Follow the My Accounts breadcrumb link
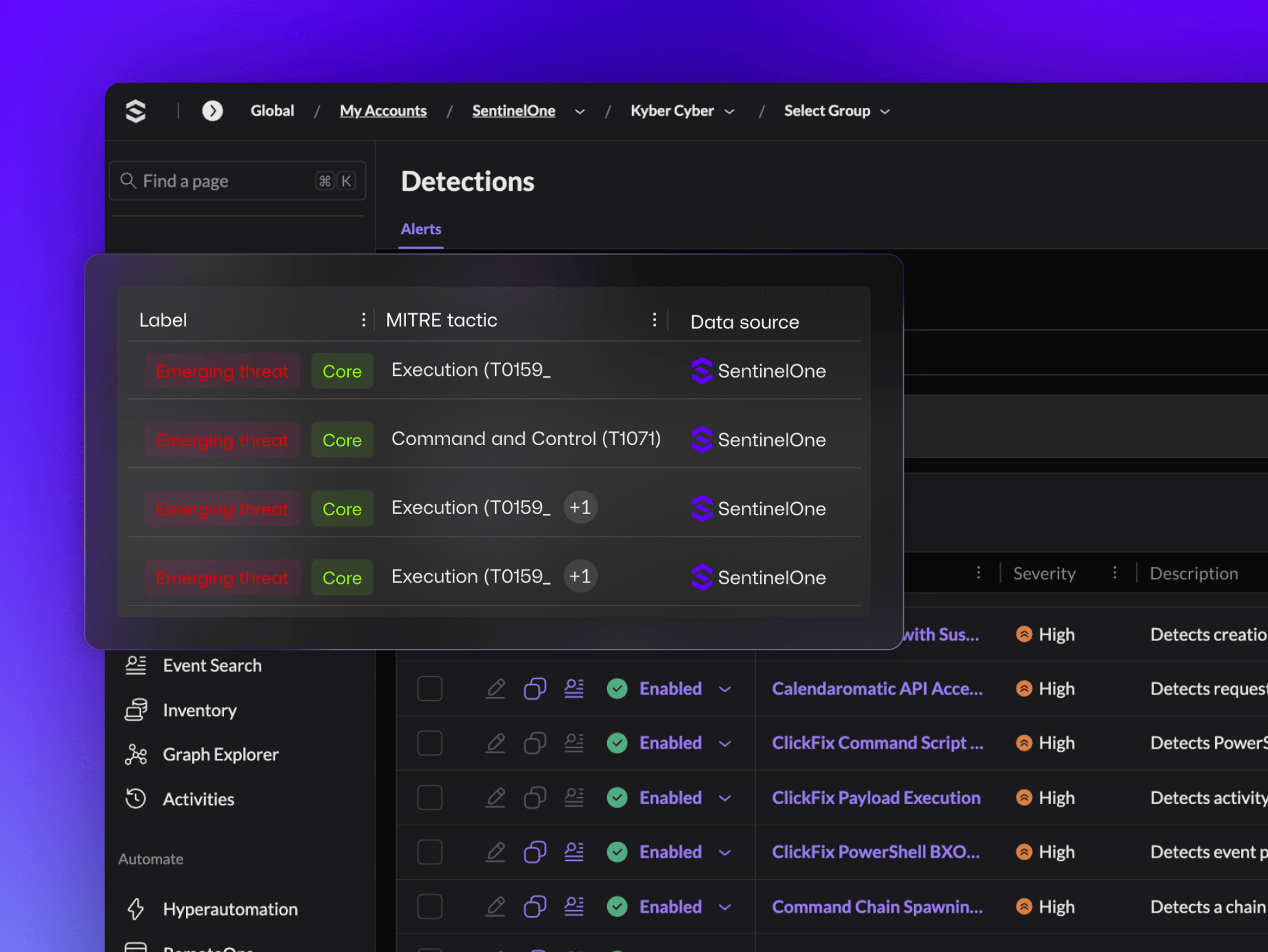This screenshot has width=1268, height=952. (x=383, y=110)
